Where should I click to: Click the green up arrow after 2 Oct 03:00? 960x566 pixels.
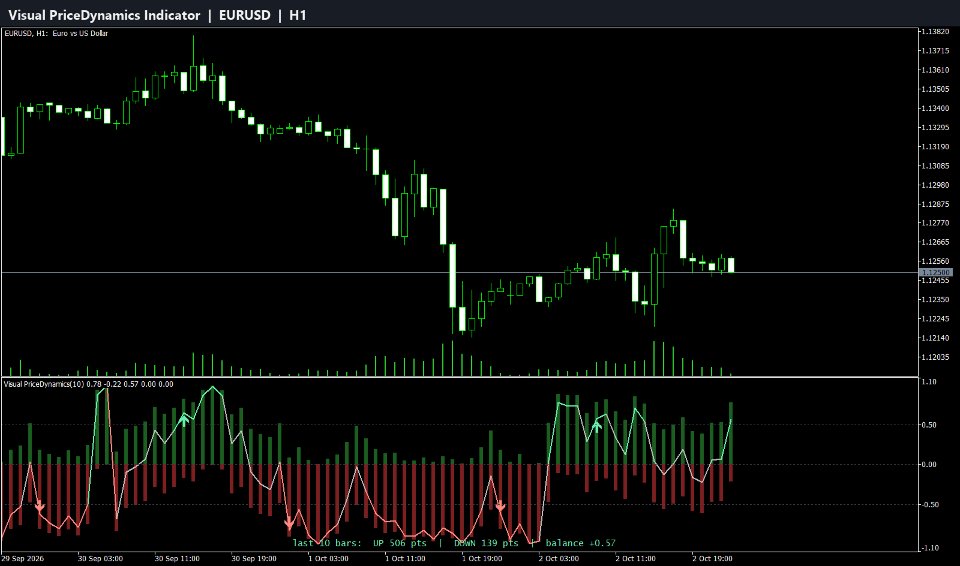click(597, 425)
